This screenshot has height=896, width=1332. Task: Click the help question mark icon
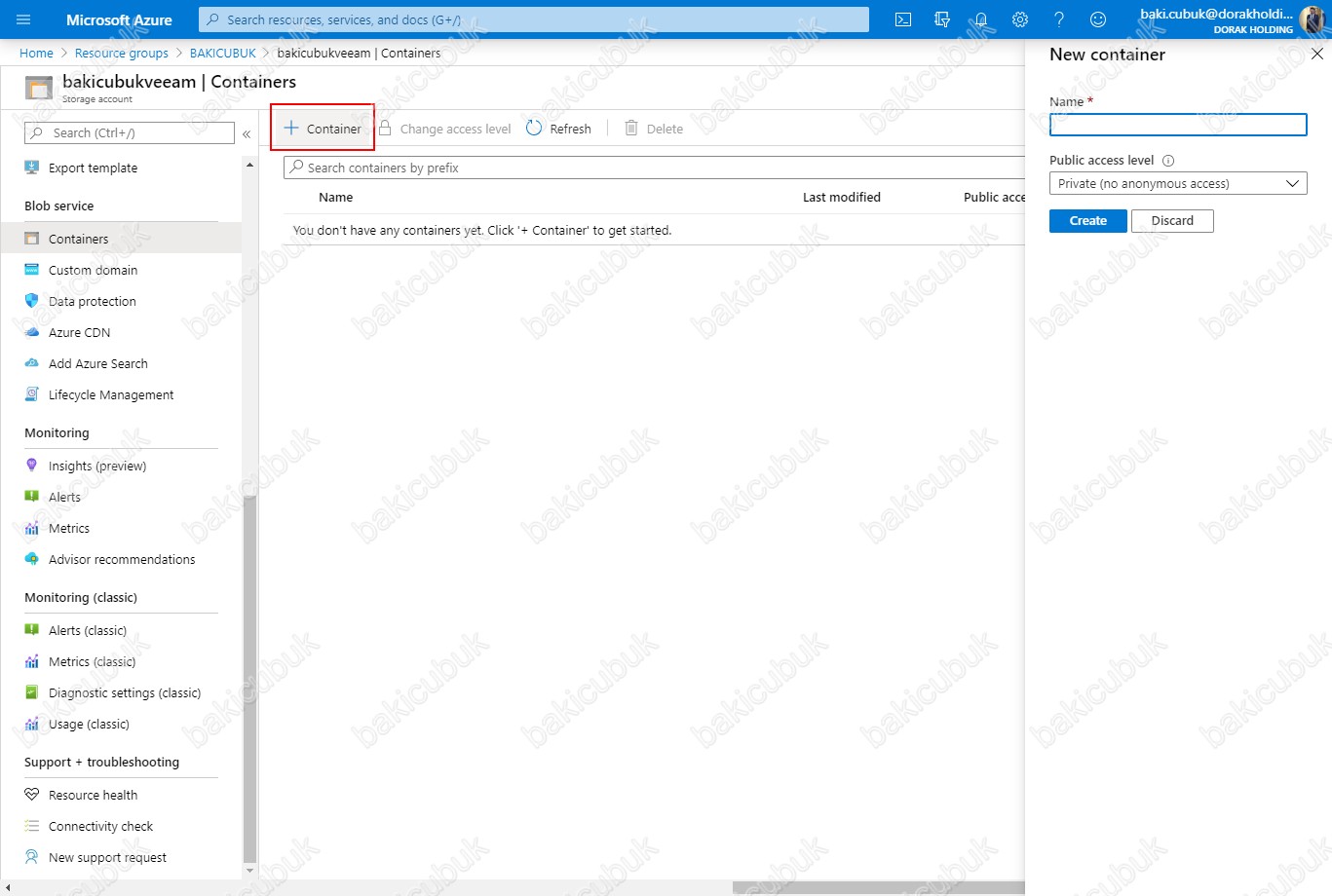pyautogui.click(x=1059, y=19)
